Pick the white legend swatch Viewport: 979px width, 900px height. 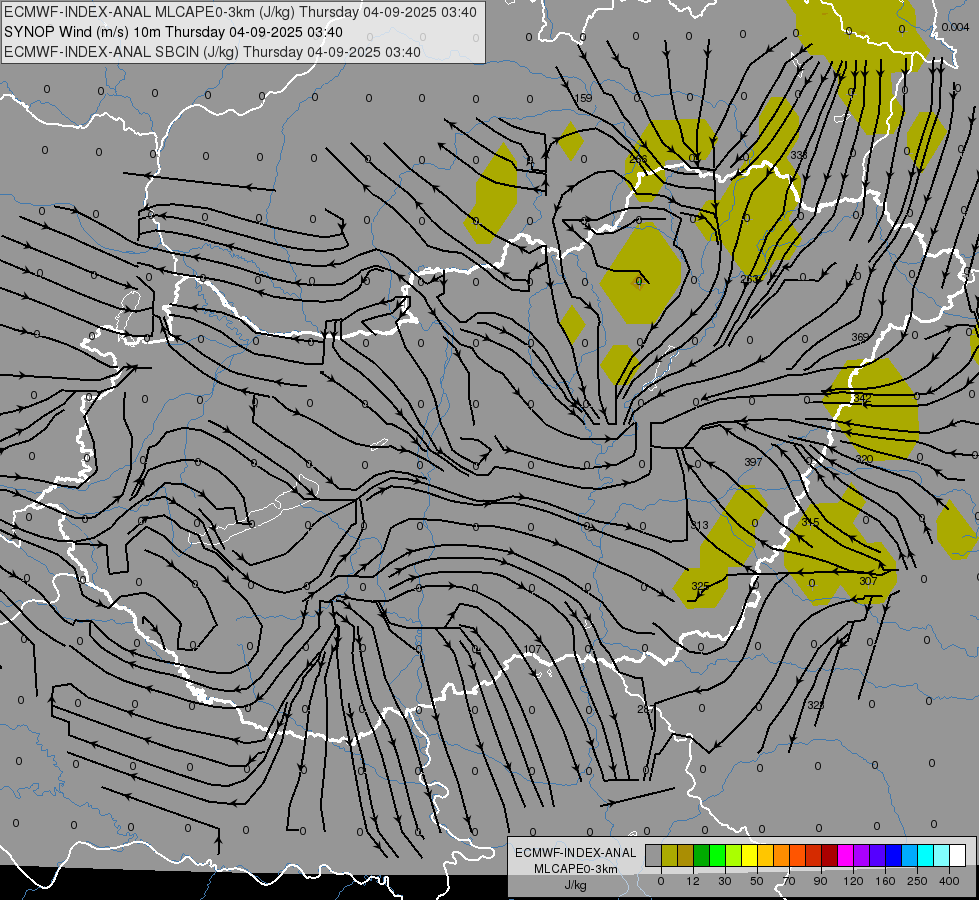tap(957, 855)
